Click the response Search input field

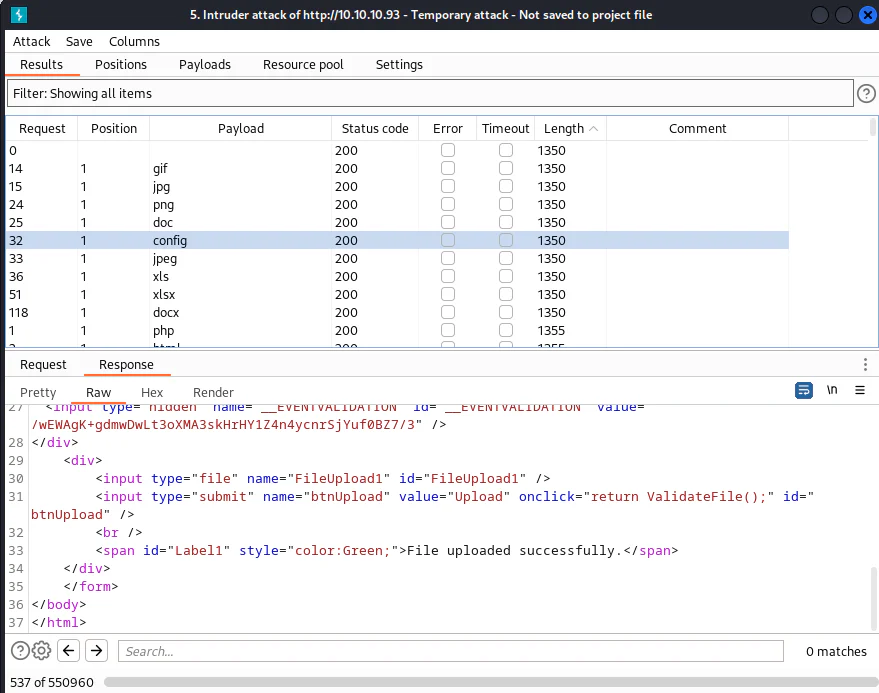[451, 651]
